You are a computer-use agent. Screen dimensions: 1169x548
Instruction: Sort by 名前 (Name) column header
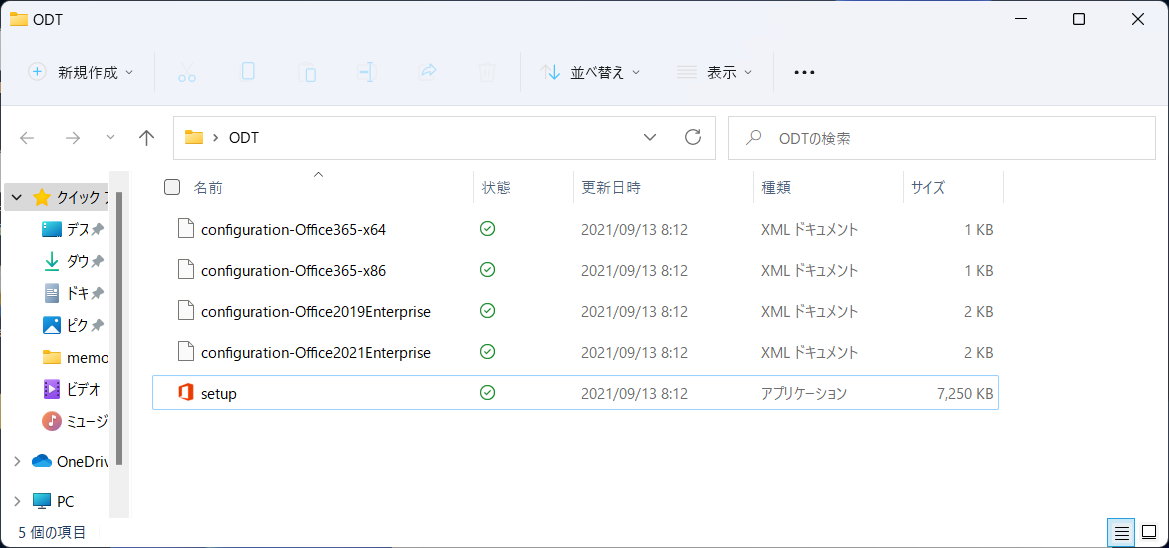208,188
